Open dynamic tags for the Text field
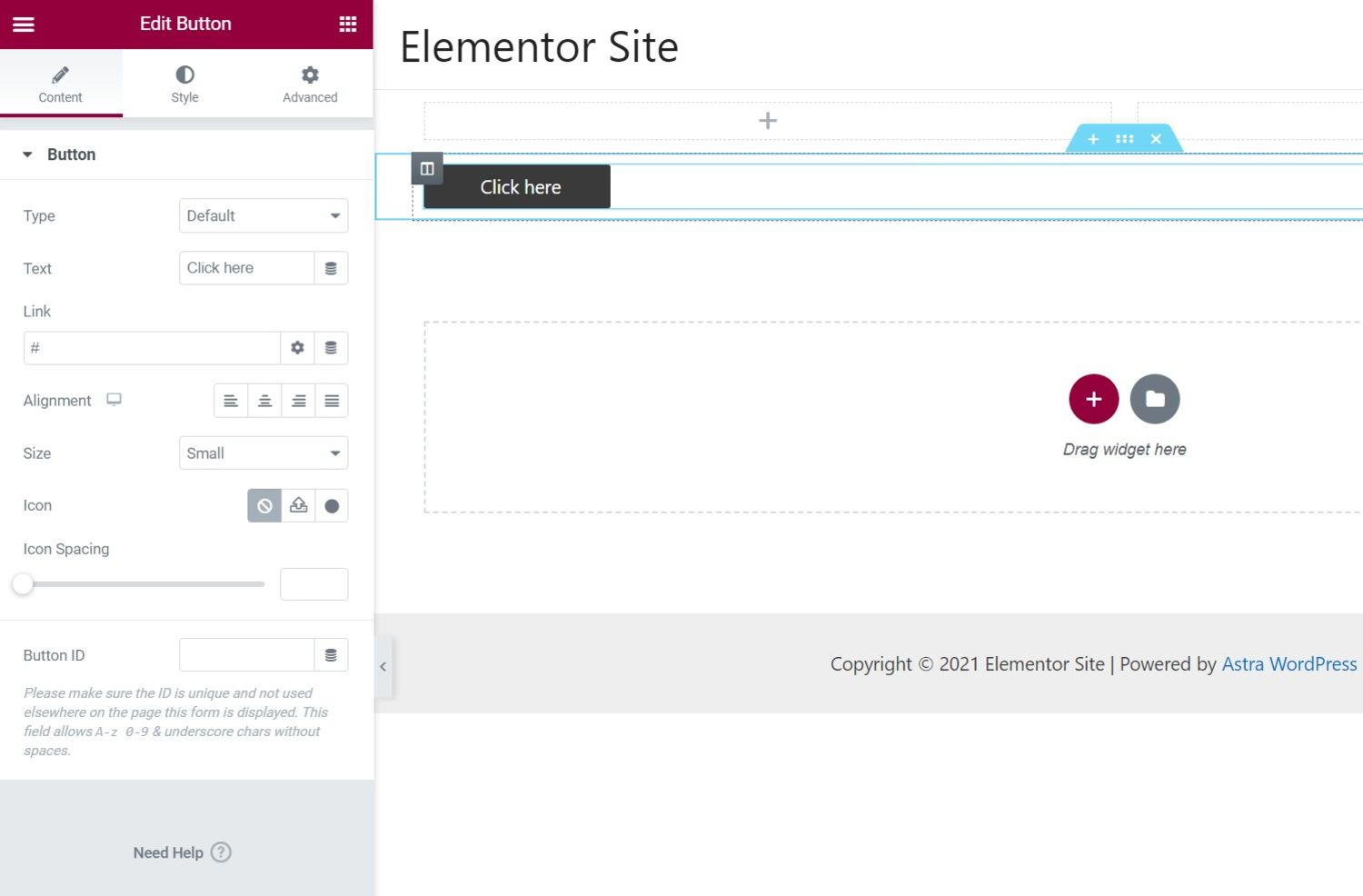The image size is (1363, 896). (332, 268)
